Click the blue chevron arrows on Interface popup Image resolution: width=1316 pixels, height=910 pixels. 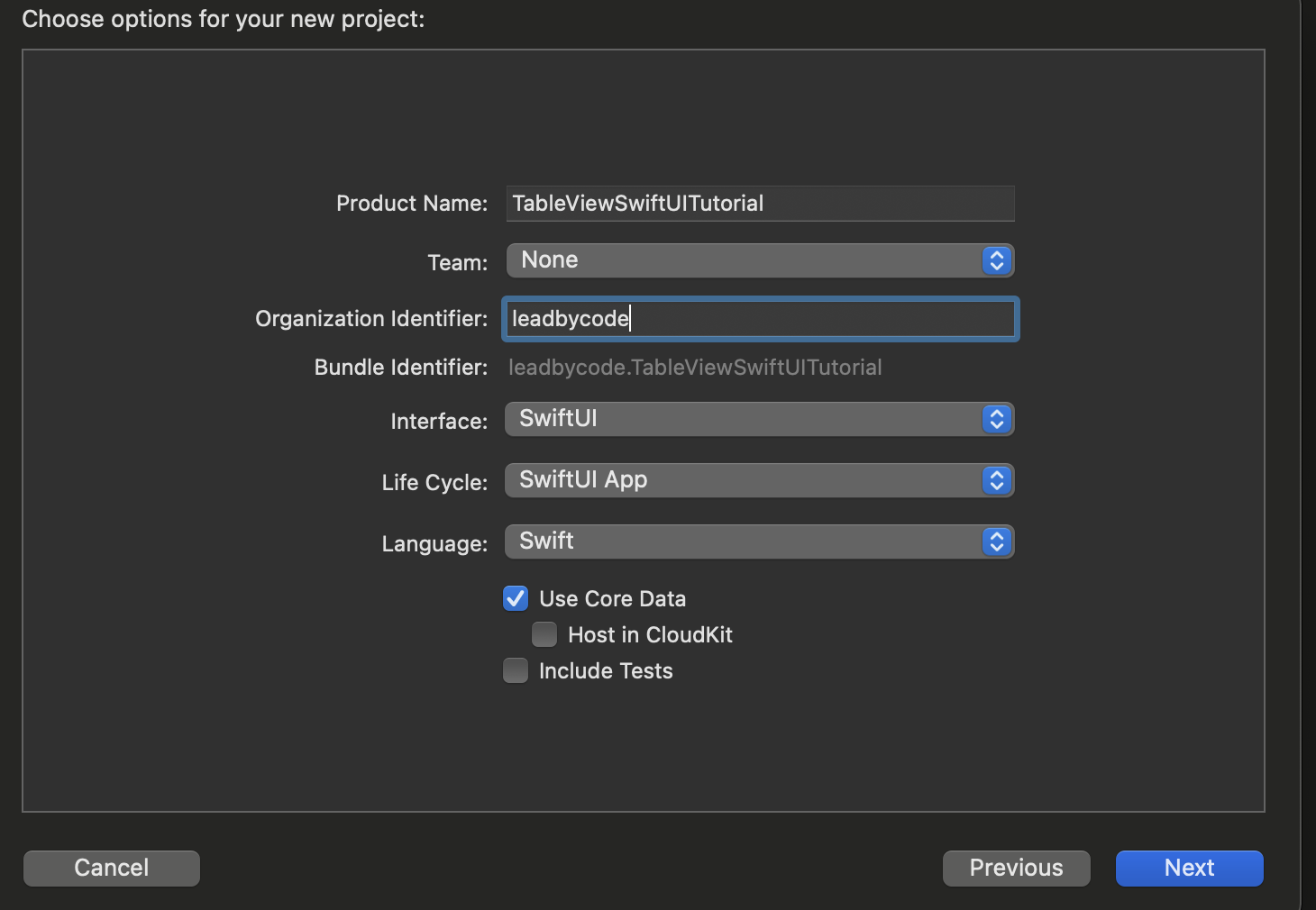(996, 419)
